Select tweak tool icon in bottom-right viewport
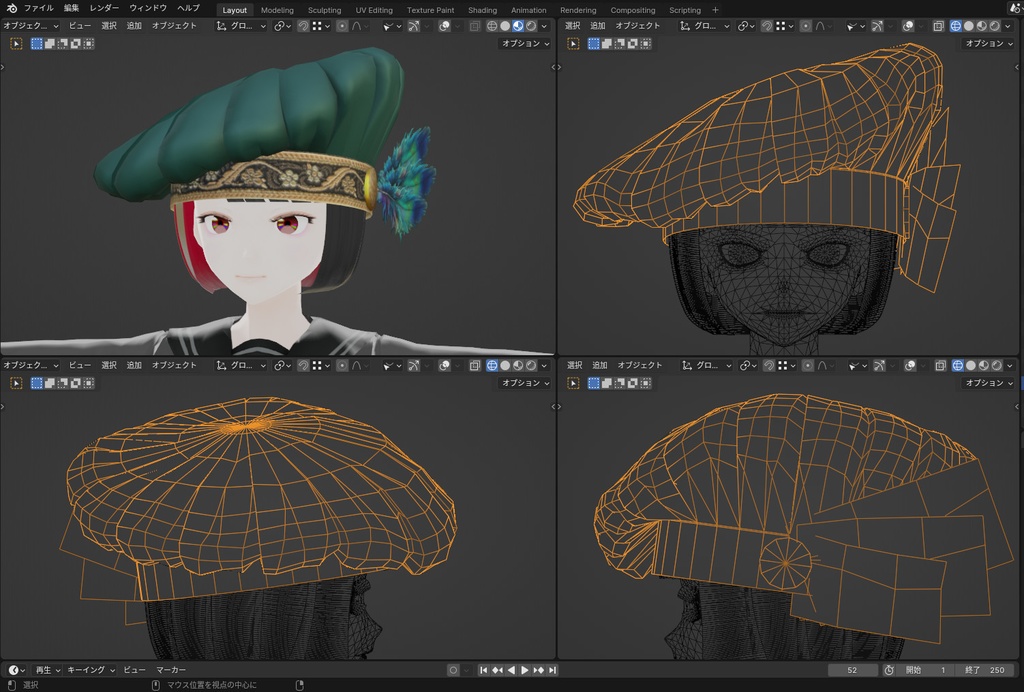 pos(573,383)
